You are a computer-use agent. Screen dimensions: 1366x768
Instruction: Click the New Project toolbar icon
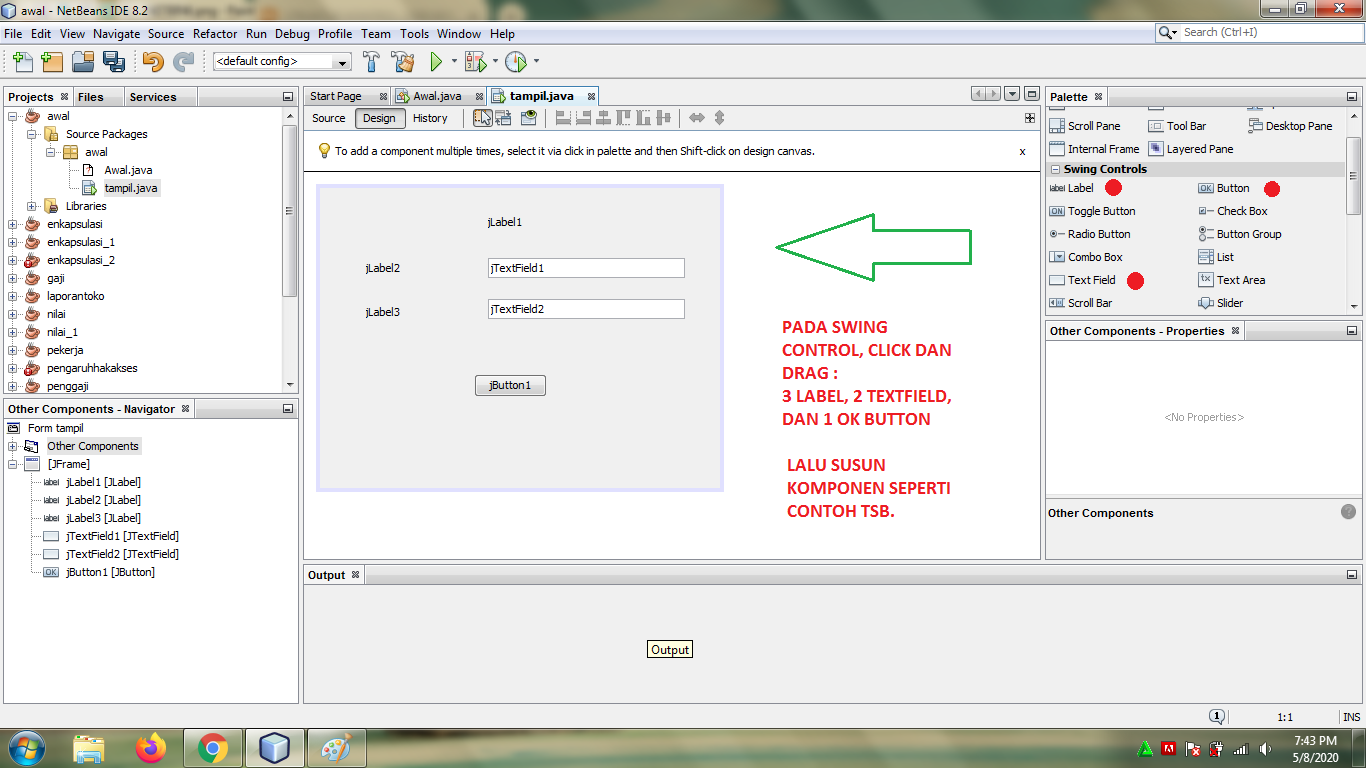[51, 61]
